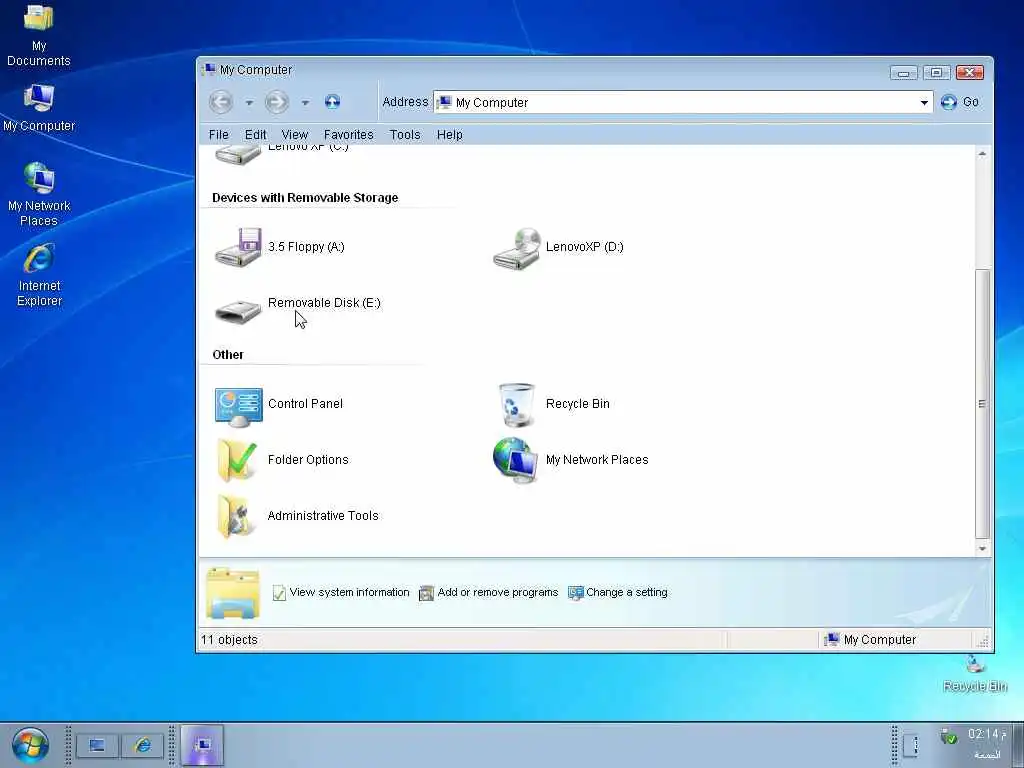Select the LenovoXP (D:) disc drive icon

[x=517, y=248]
